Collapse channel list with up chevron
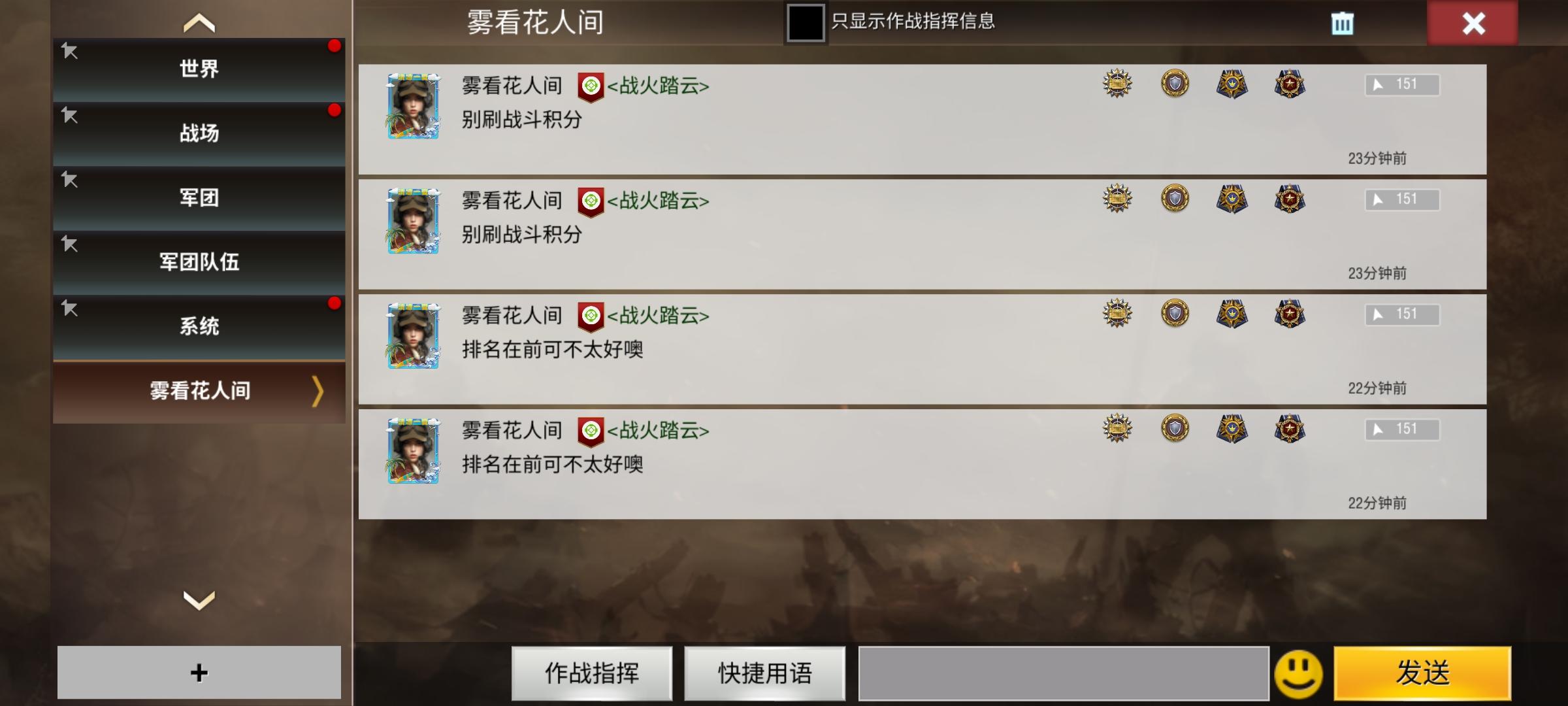The height and width of the screenshot is (706, 1568). pyautogui.click(x=199, y=23)
